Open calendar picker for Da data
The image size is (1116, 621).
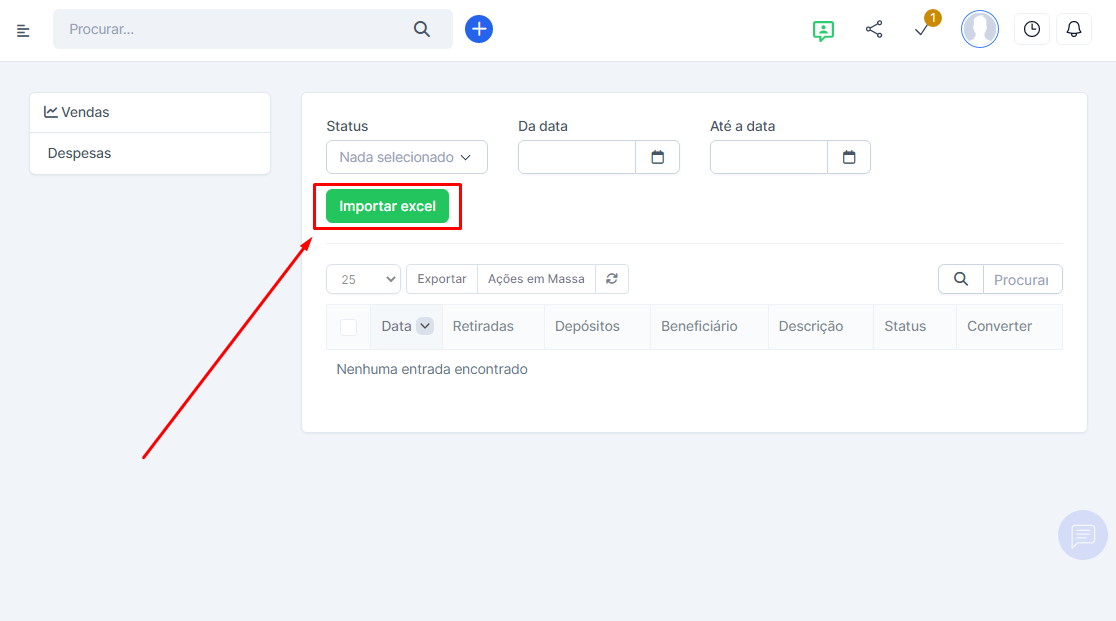(x=657, y=157)
